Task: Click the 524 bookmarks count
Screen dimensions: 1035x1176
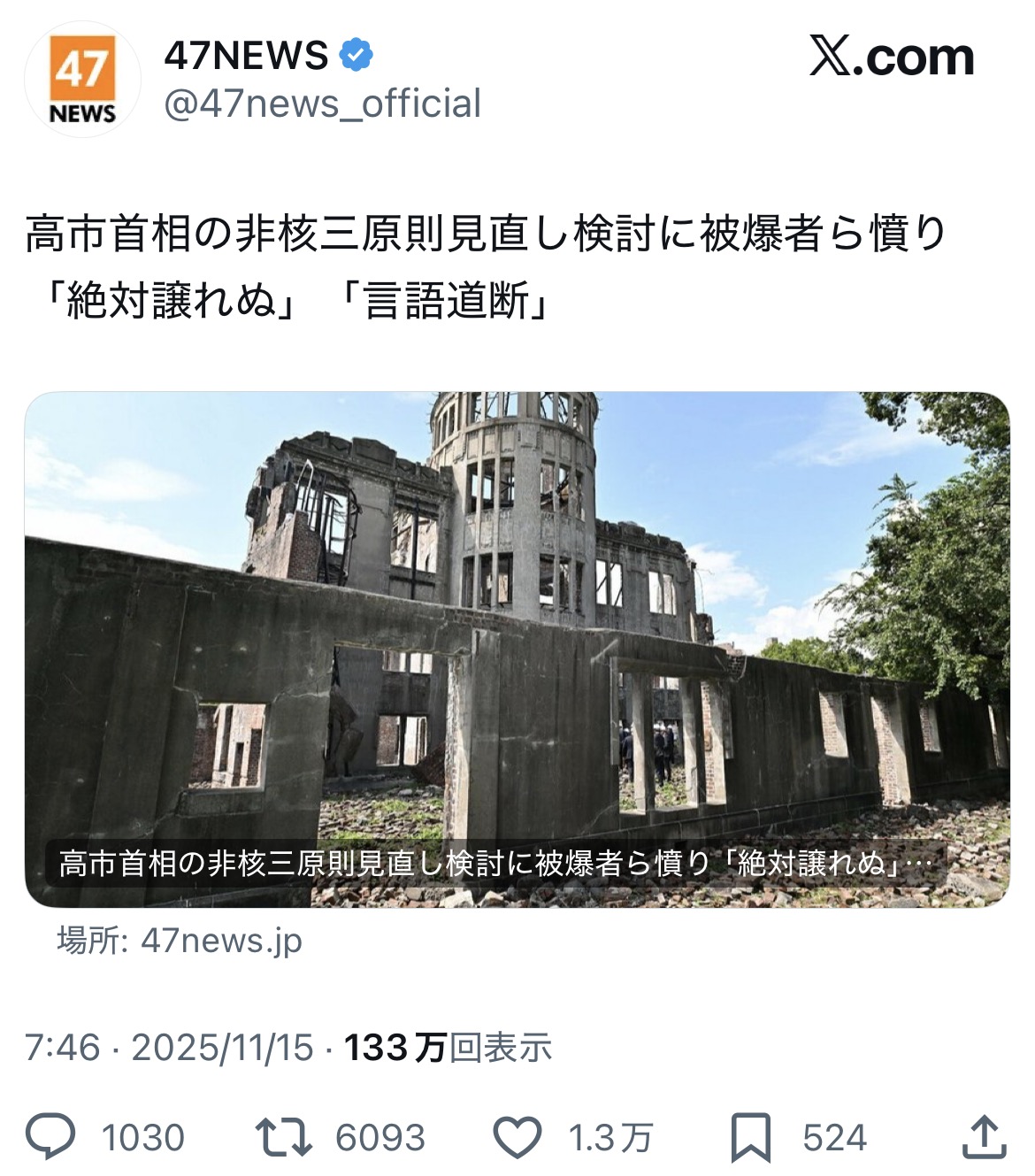Action: pyautogui.click(x=834, y=1138)
